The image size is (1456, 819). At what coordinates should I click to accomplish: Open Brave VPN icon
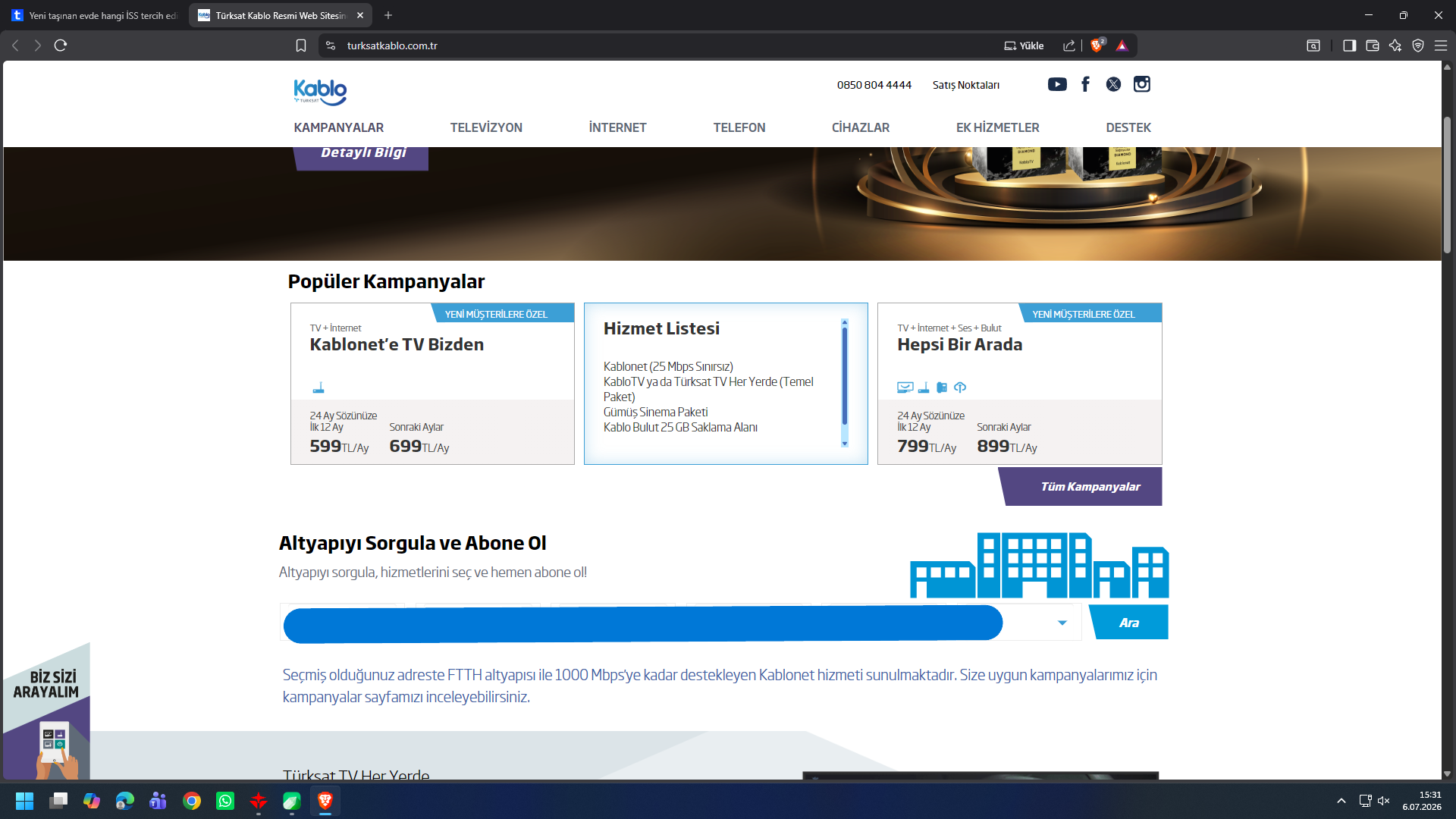1418,45
